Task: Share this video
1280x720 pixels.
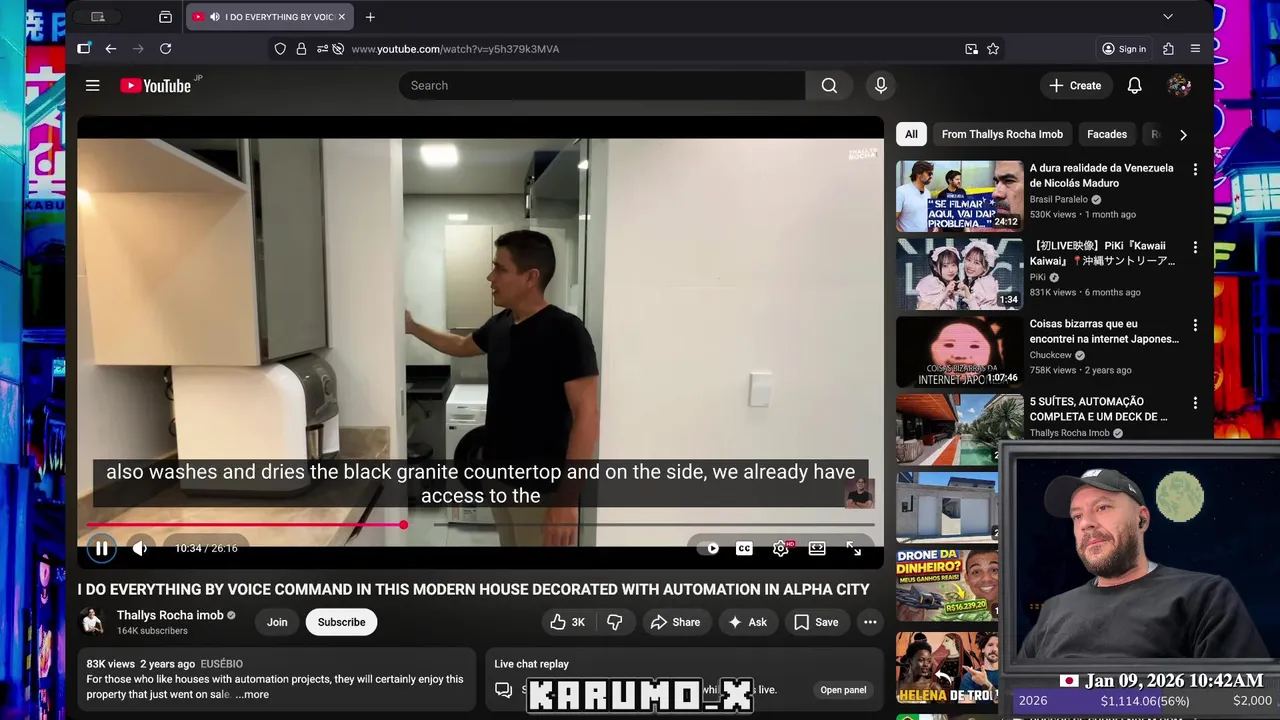Action: pos(675,622)
